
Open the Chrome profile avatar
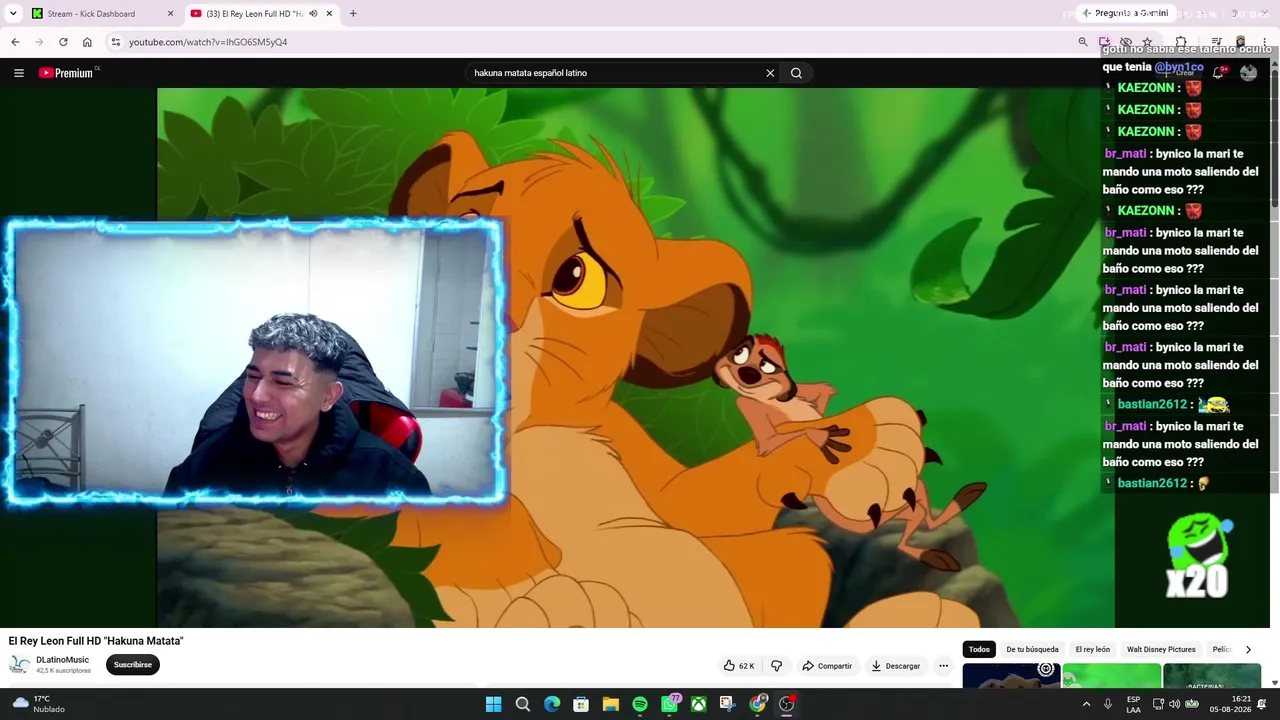1241,42
